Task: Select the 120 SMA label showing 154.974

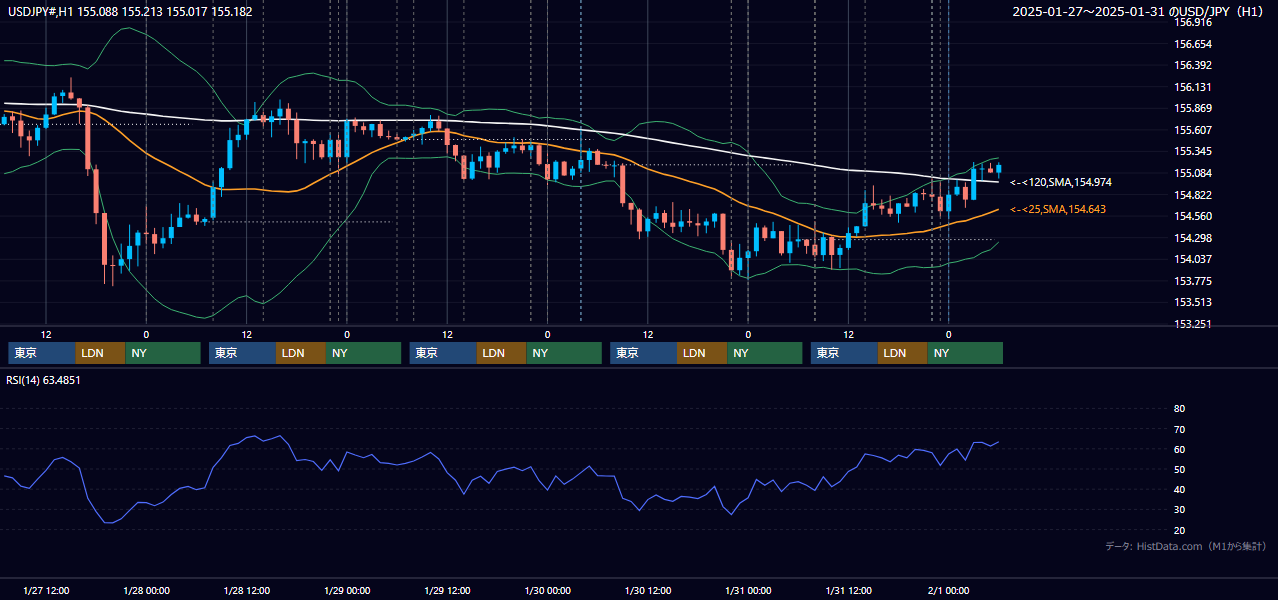Action: click(1060, 182)
